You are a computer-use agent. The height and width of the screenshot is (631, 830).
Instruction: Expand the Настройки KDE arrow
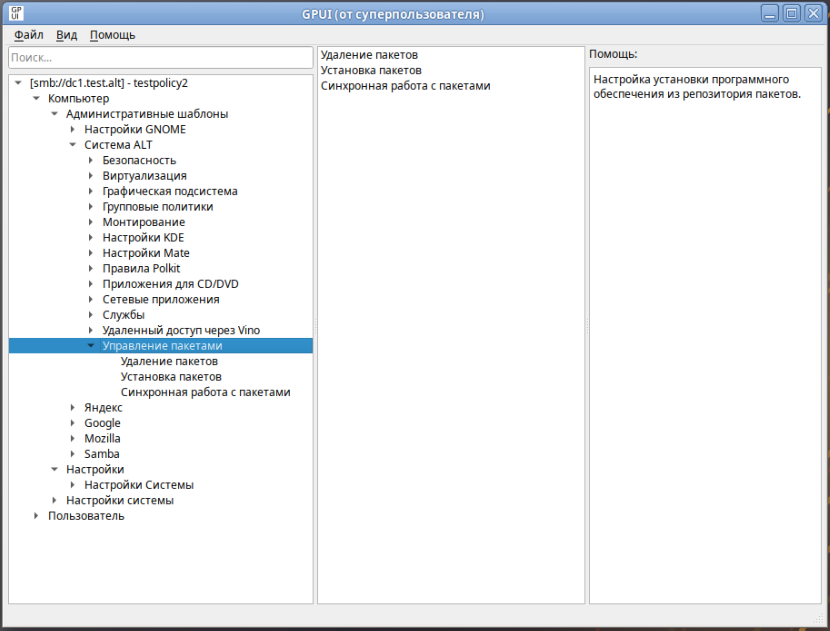[x=91, y=238]
